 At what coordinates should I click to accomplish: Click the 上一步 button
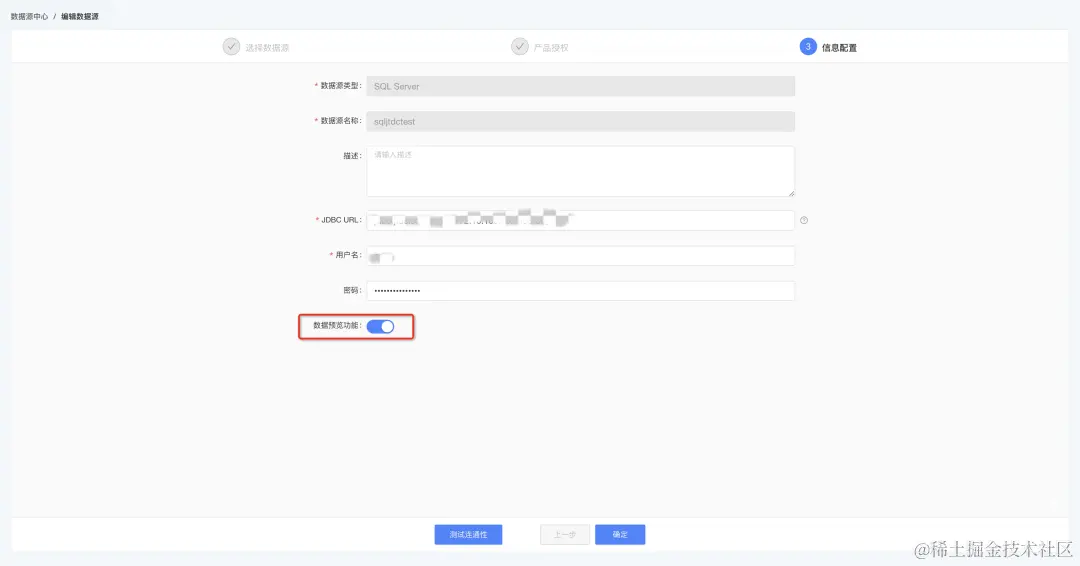[565, 534]
